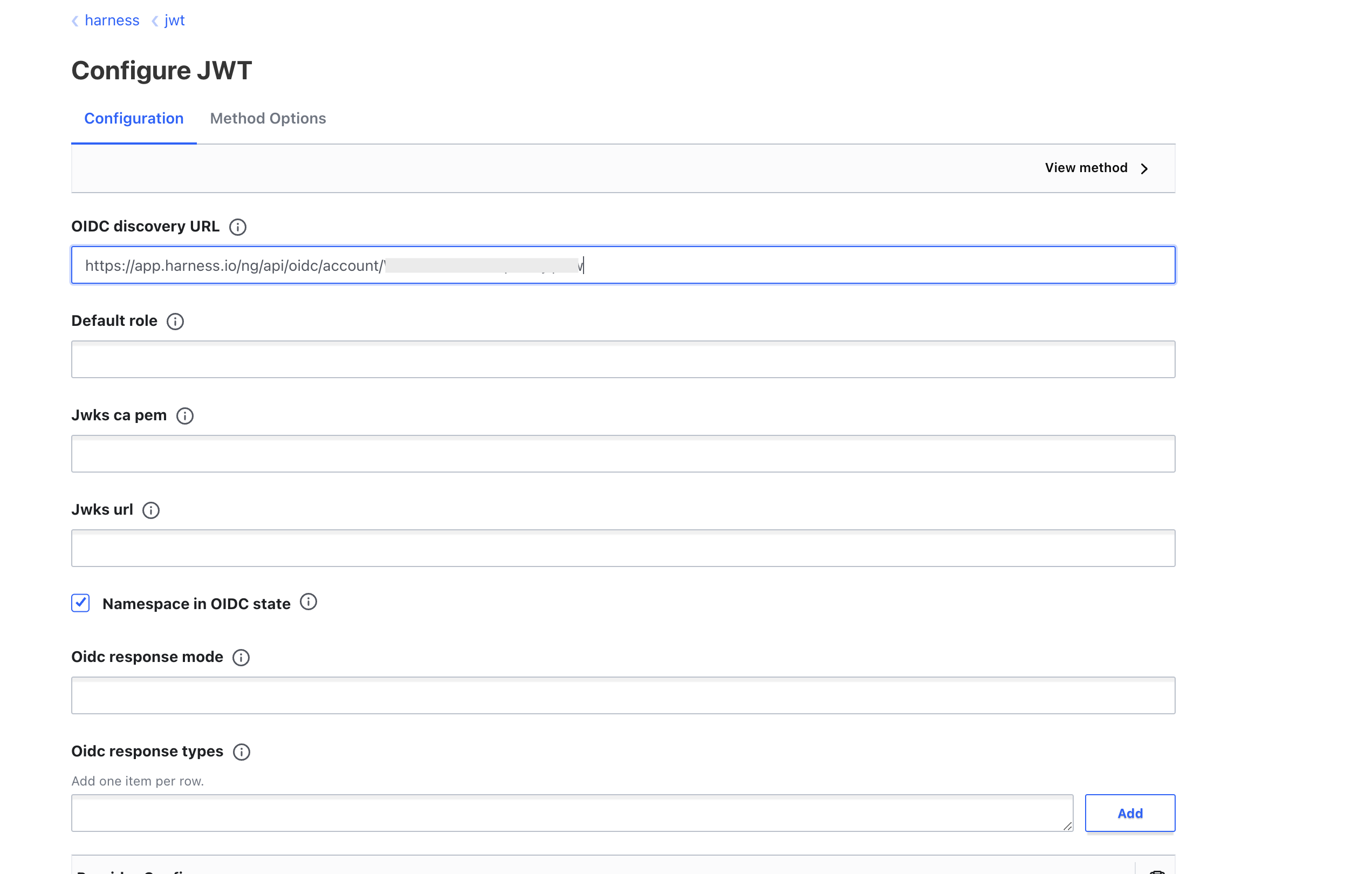The image size is (1372, 874).
Task: Click the OIDC response types text area
Action: 570,812
